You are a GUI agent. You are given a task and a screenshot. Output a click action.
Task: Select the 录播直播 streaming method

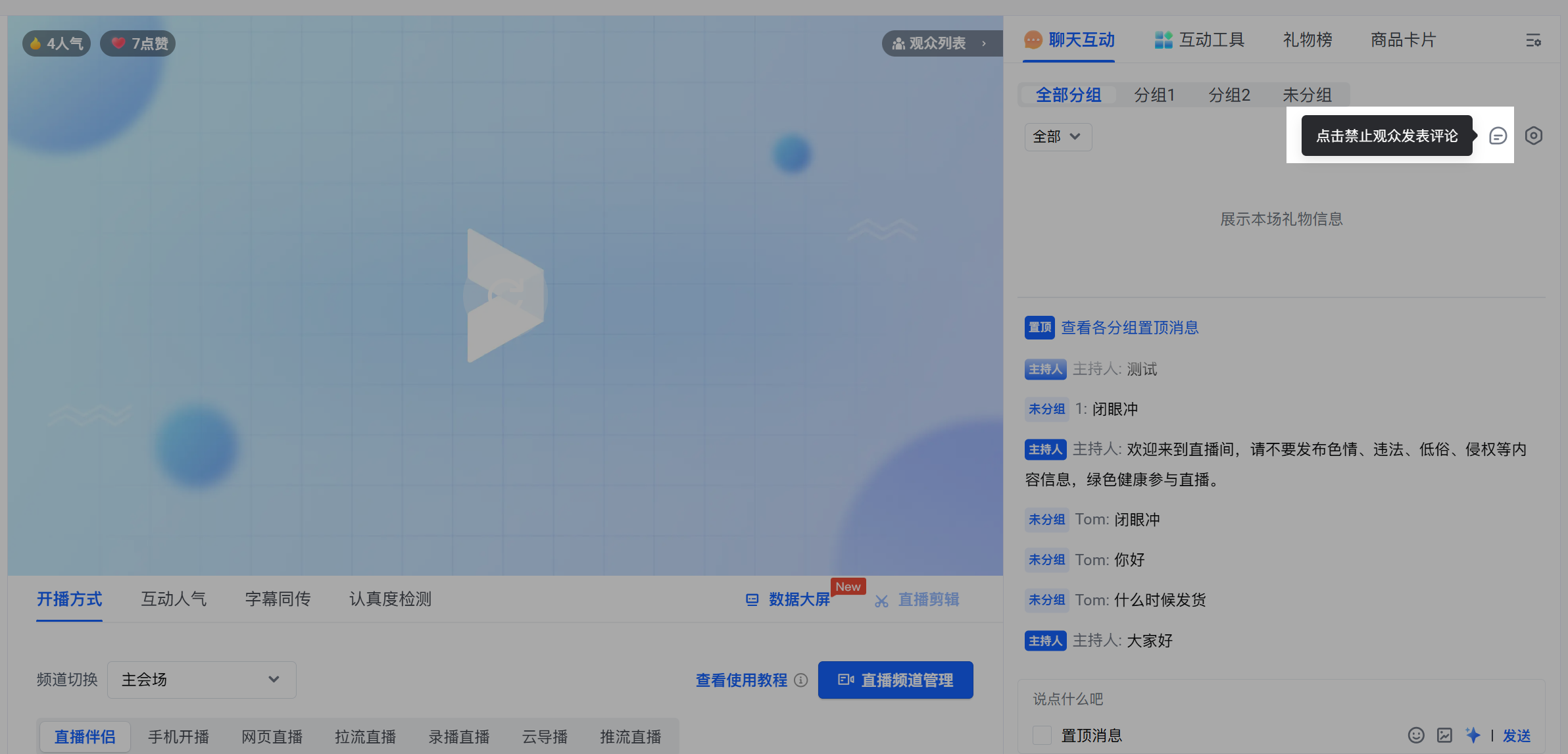(x=459, y=736)
